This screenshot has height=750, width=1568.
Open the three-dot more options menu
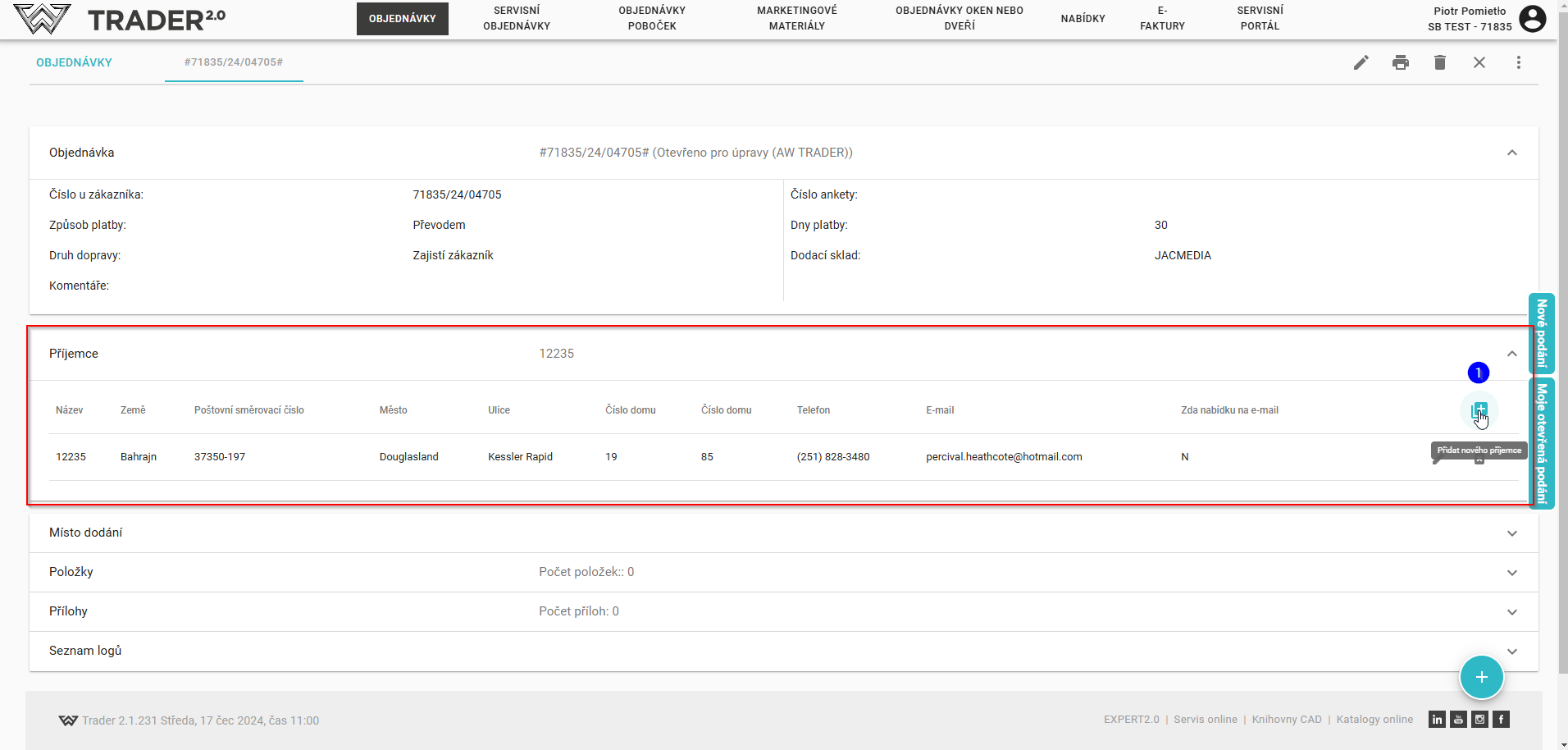coord(1518,62)
